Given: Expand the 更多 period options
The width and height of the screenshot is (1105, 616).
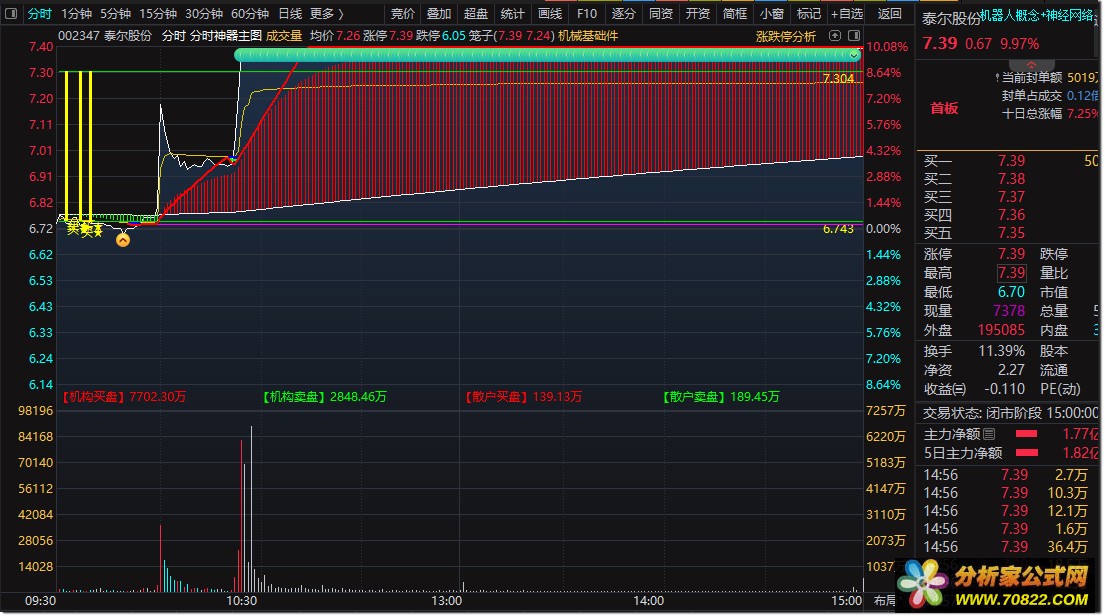Looking at the screenshot, I should pyautogui.click(x=327, y=13).
